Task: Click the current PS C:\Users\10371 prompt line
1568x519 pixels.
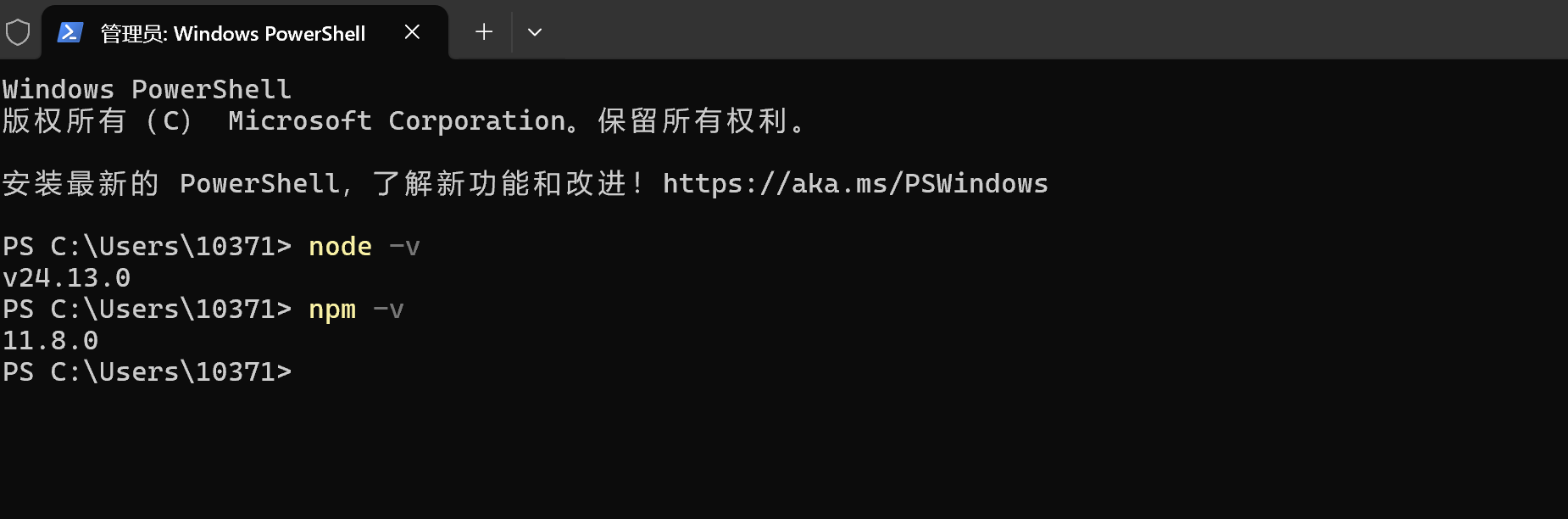Action: 147,371
